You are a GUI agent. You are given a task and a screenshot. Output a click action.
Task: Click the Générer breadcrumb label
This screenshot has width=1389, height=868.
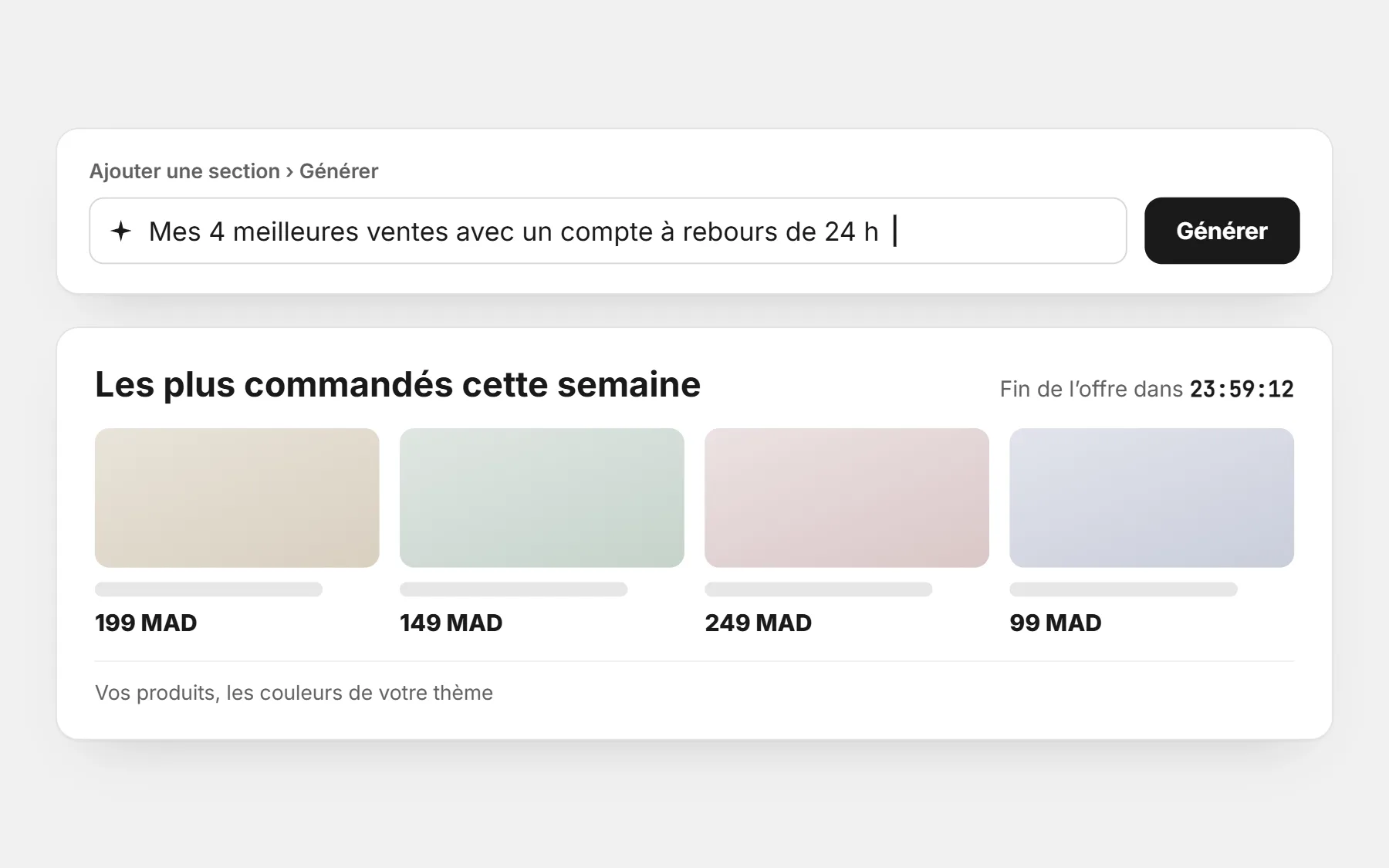coord(339,171)
